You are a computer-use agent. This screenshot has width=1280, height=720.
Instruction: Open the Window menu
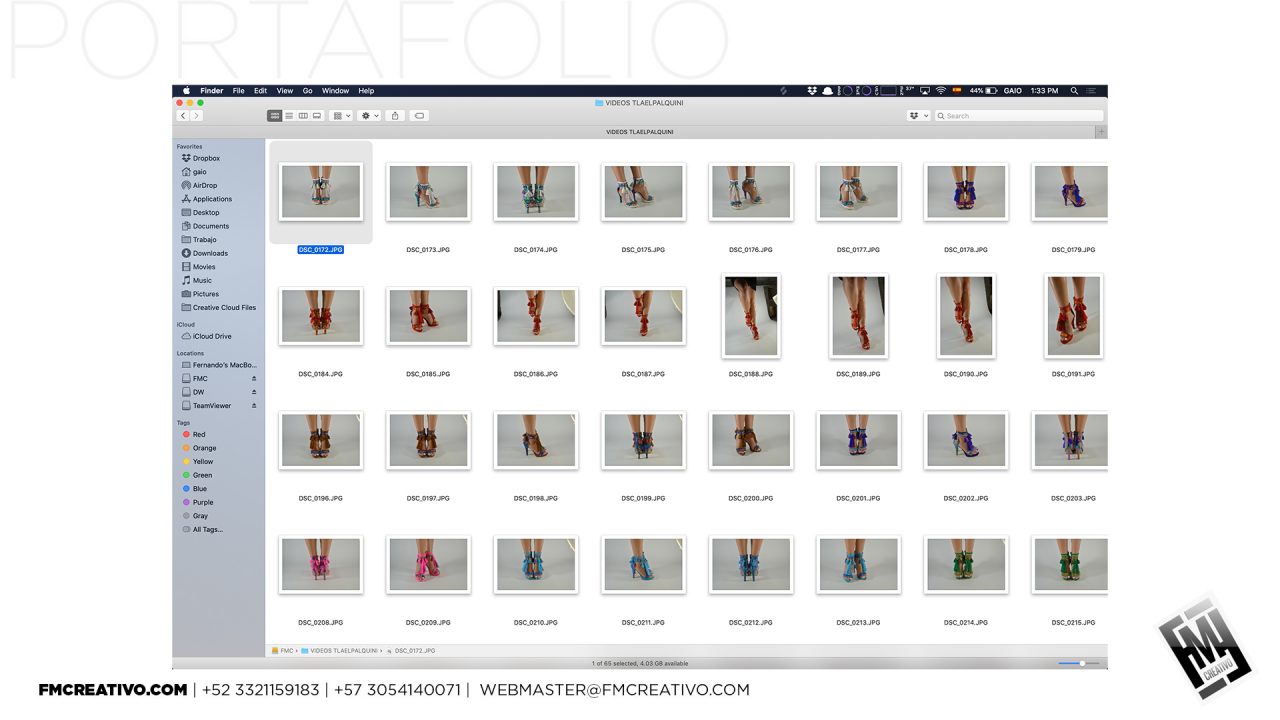point(335,91)
